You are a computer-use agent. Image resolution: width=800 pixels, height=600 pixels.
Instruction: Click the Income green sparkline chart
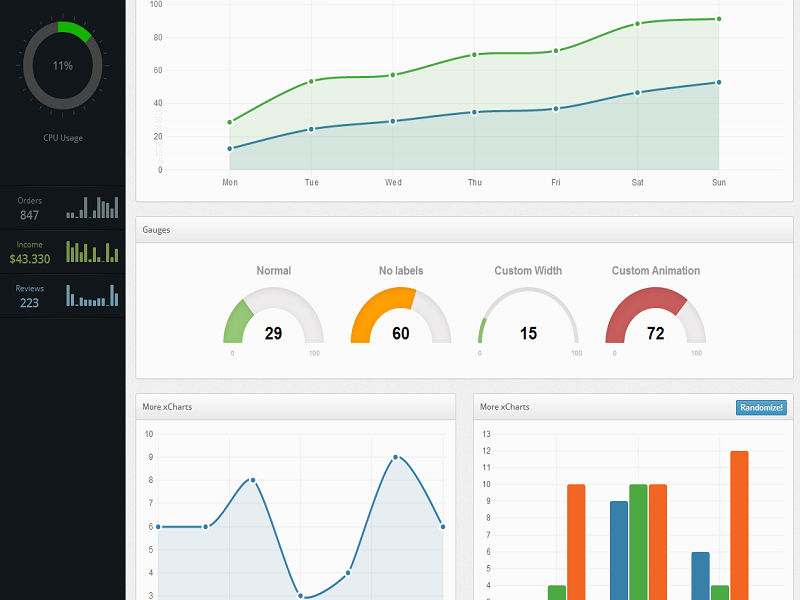tap(93, 251)
